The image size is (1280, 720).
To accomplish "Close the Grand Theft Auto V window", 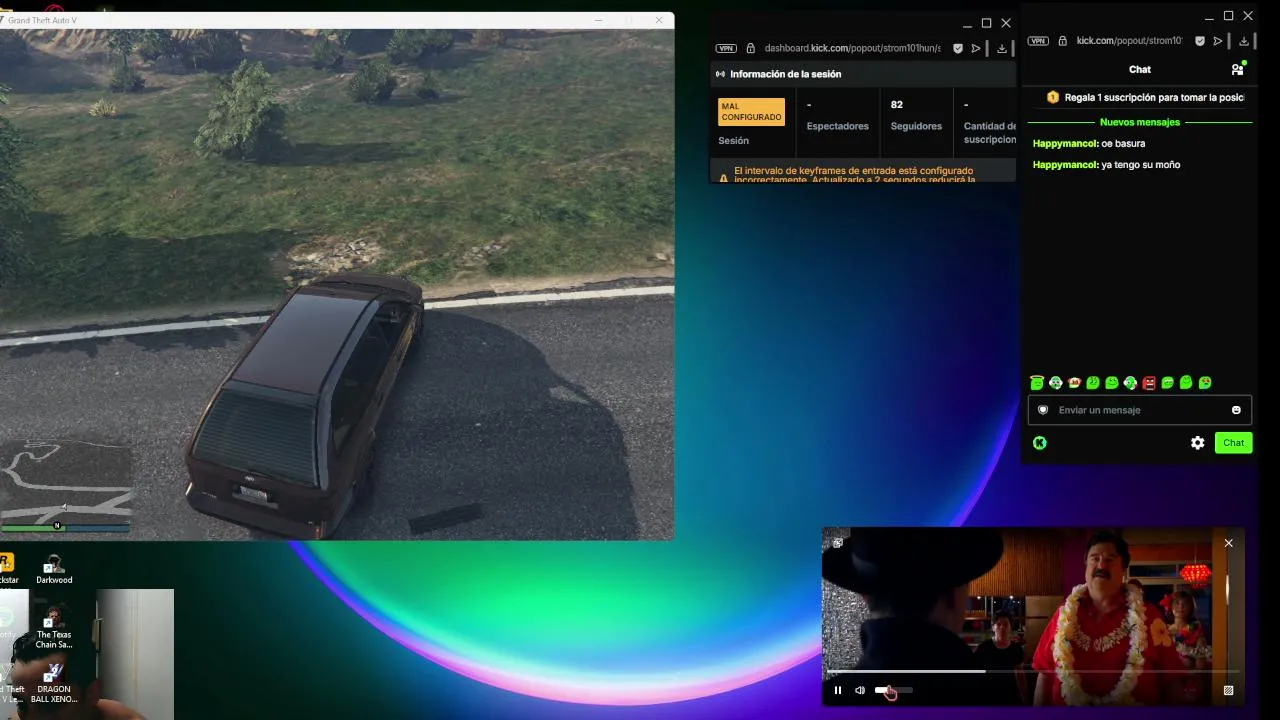I will (x=659, y=20).
